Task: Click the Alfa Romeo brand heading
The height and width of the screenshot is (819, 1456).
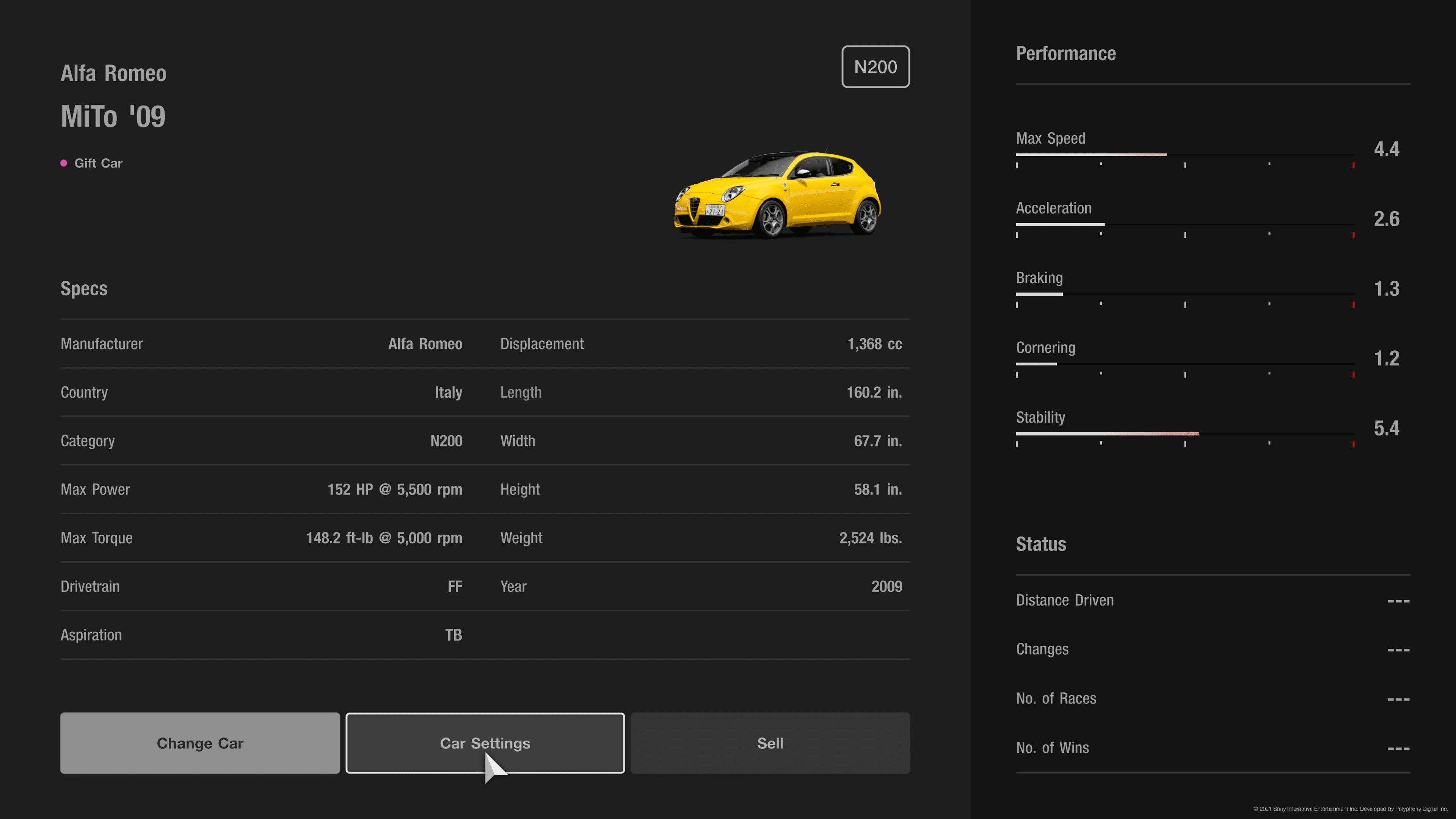Action: (114, 74)
